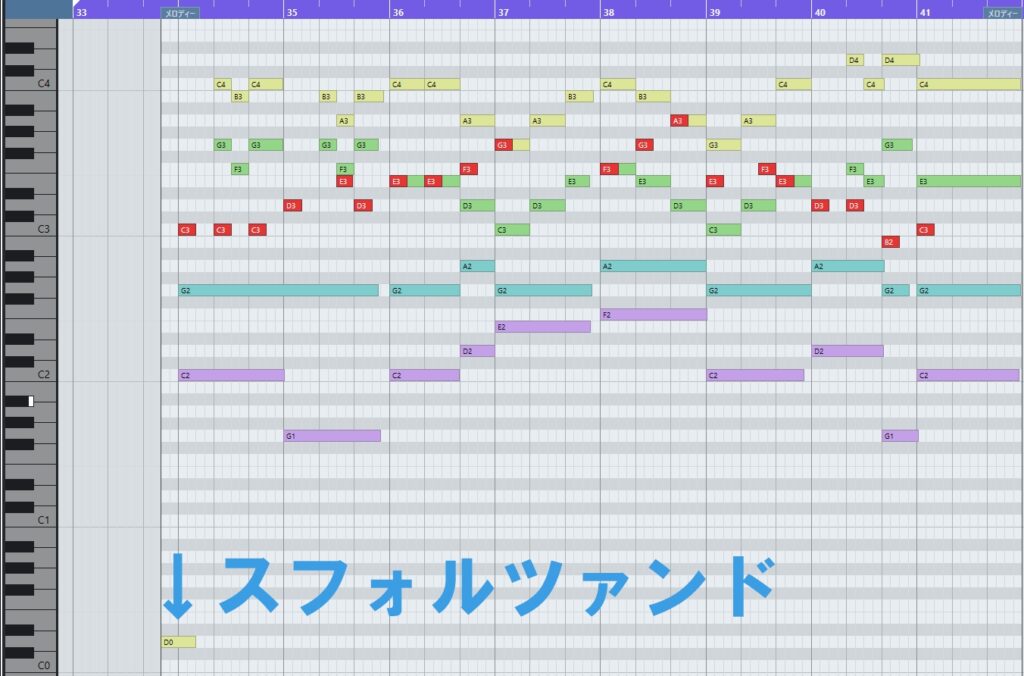
Task: Click bar 33 on the ruler
Action: [81, 12]
